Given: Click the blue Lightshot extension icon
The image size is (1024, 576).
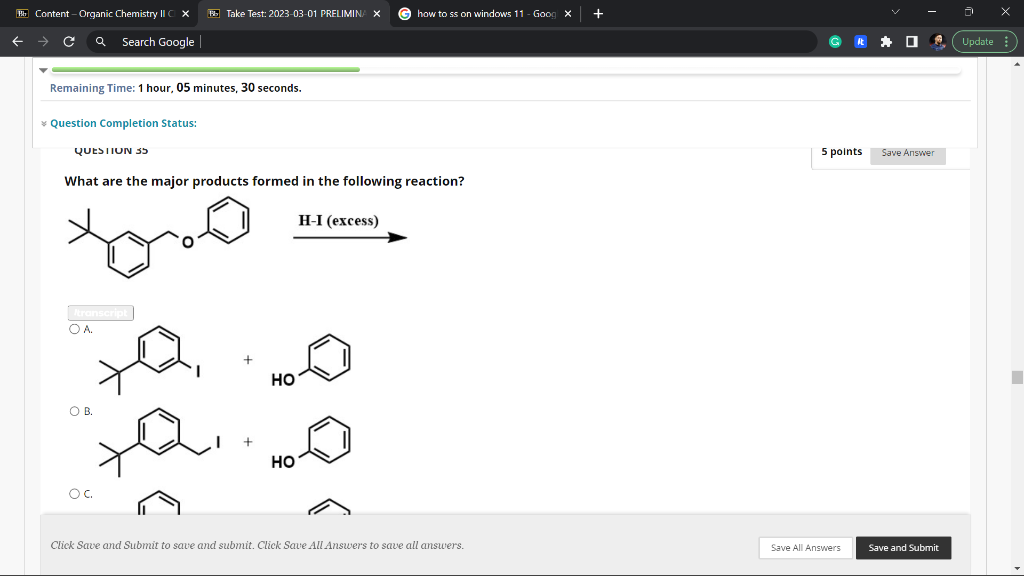Looking at the screenshot, I should 860,41.
